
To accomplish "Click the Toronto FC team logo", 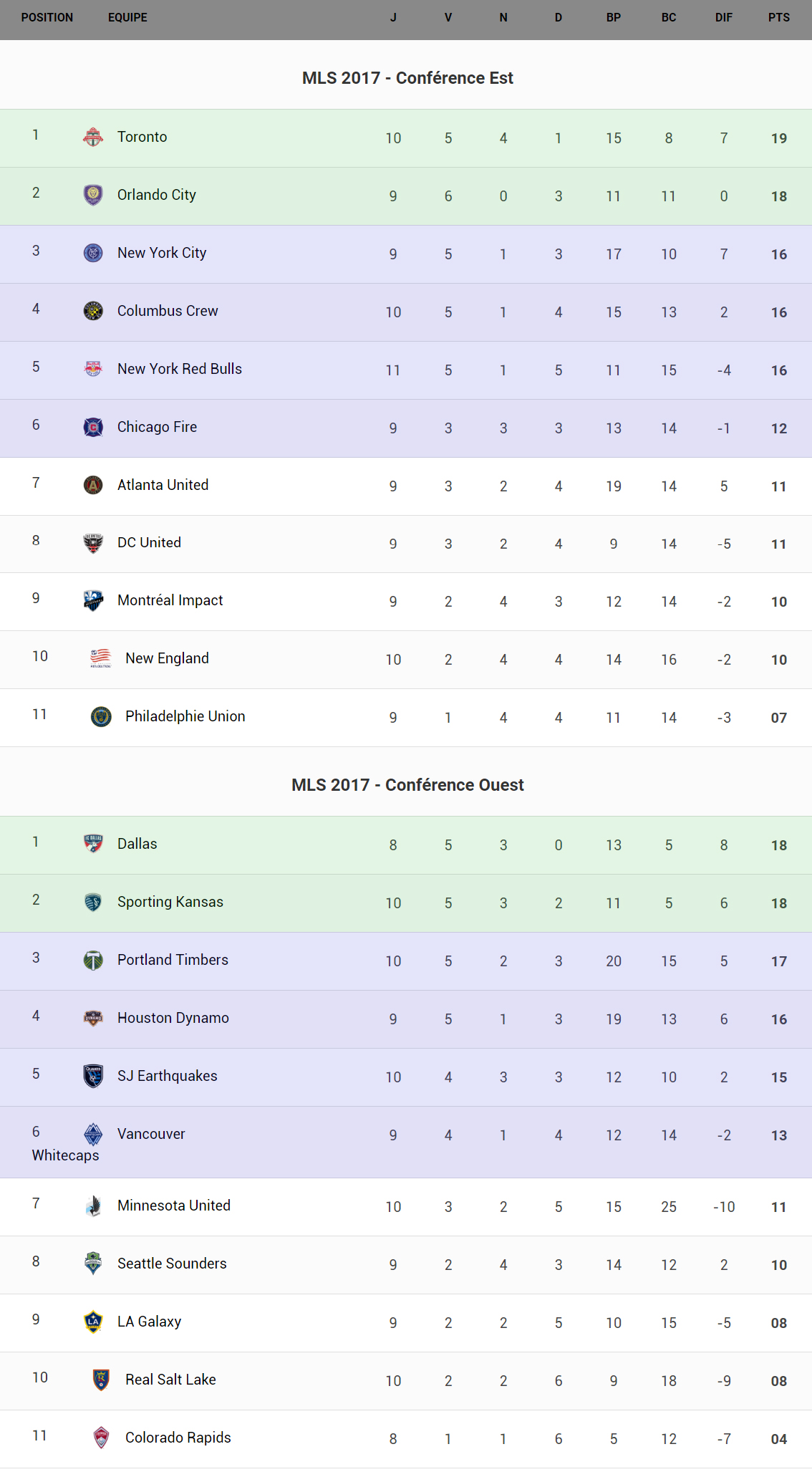I will (x=93, y=137).
